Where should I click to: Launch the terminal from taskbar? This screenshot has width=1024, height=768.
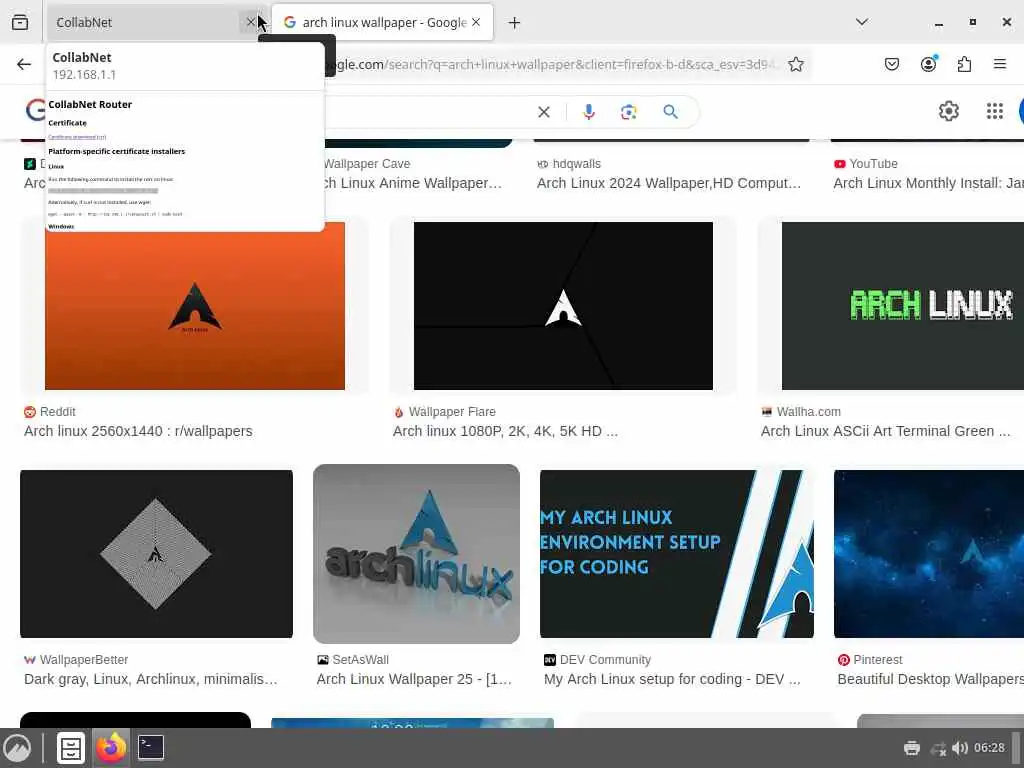pos(151,748)
